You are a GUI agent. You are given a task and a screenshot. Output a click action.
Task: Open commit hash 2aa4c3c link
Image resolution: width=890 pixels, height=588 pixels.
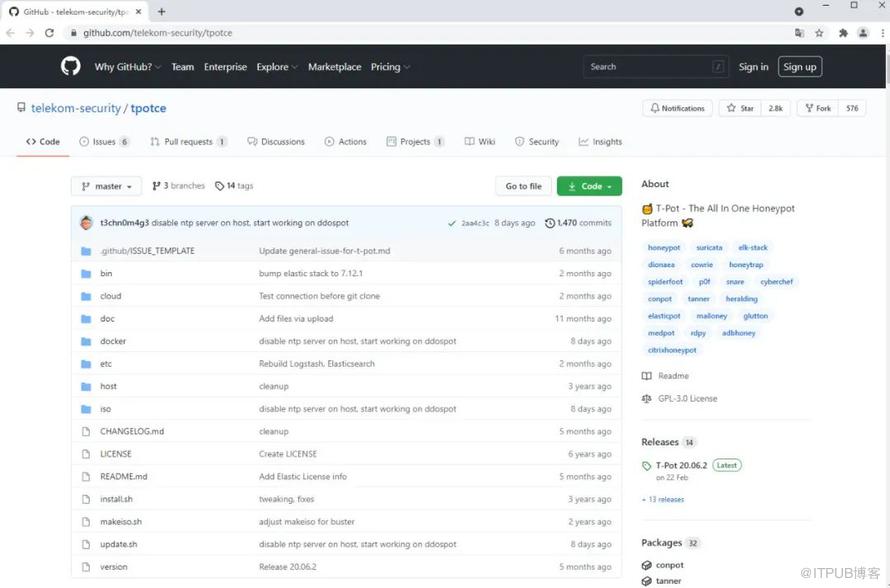(475, 223)
